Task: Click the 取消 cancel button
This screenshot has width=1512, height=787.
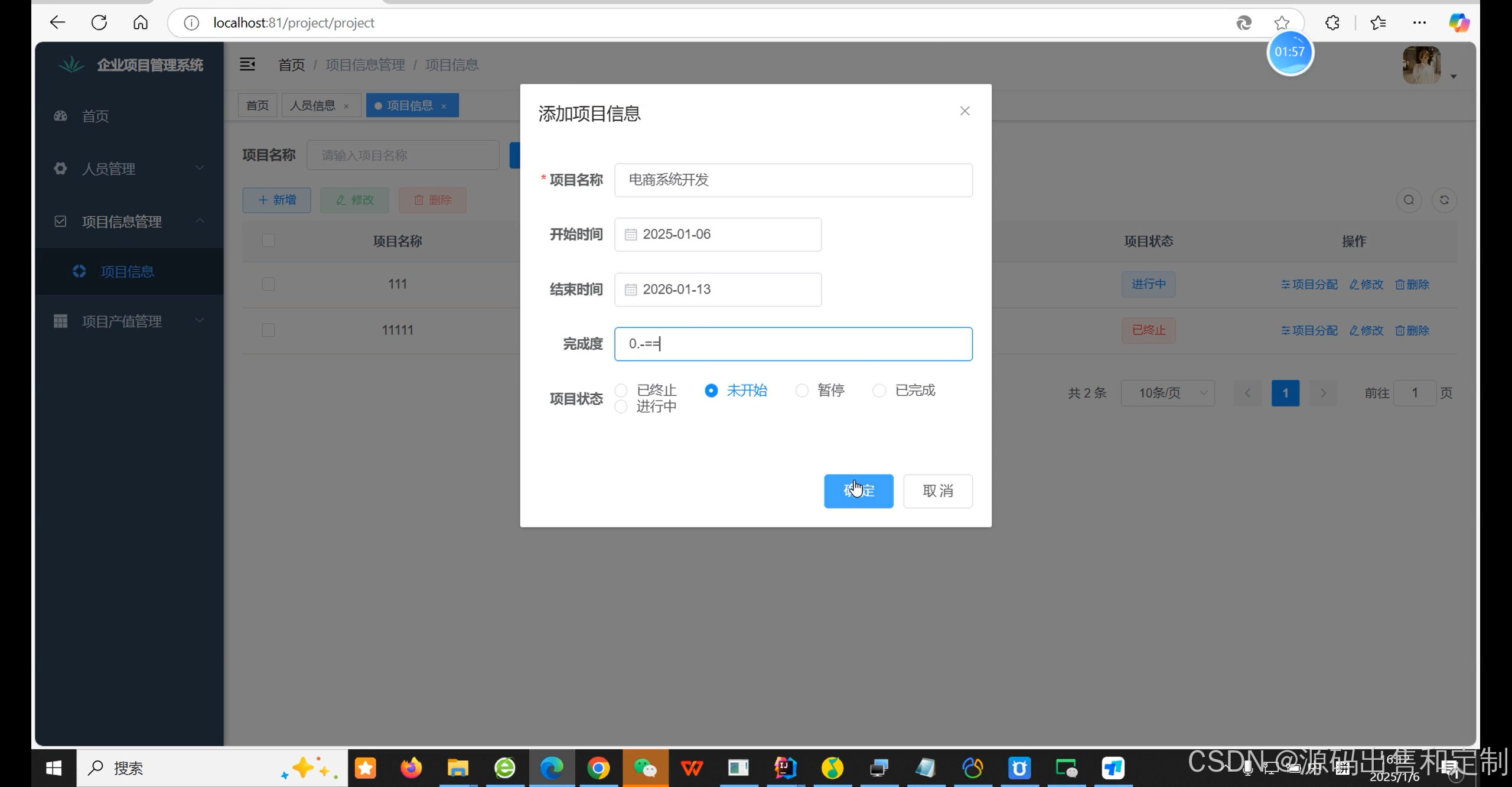Action: (937, 491)
